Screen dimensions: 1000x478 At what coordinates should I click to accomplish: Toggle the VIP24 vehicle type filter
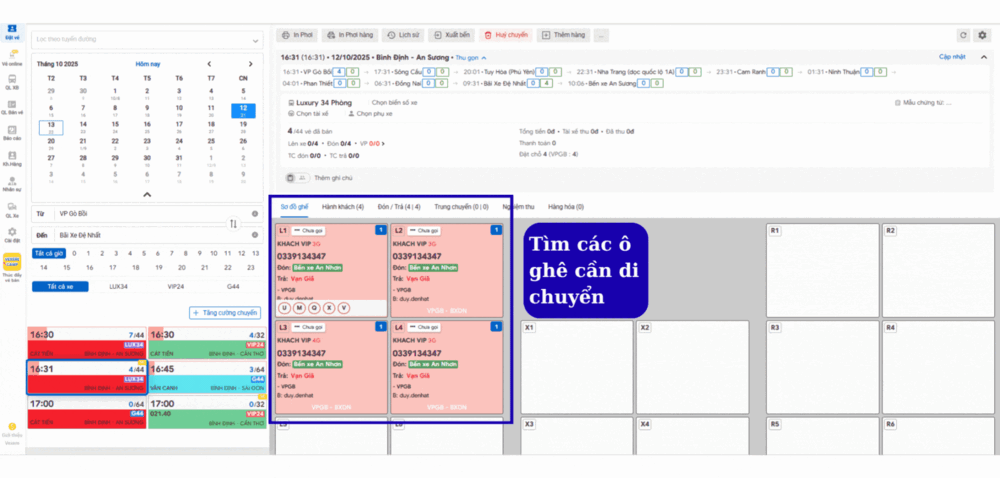[175, 286]
